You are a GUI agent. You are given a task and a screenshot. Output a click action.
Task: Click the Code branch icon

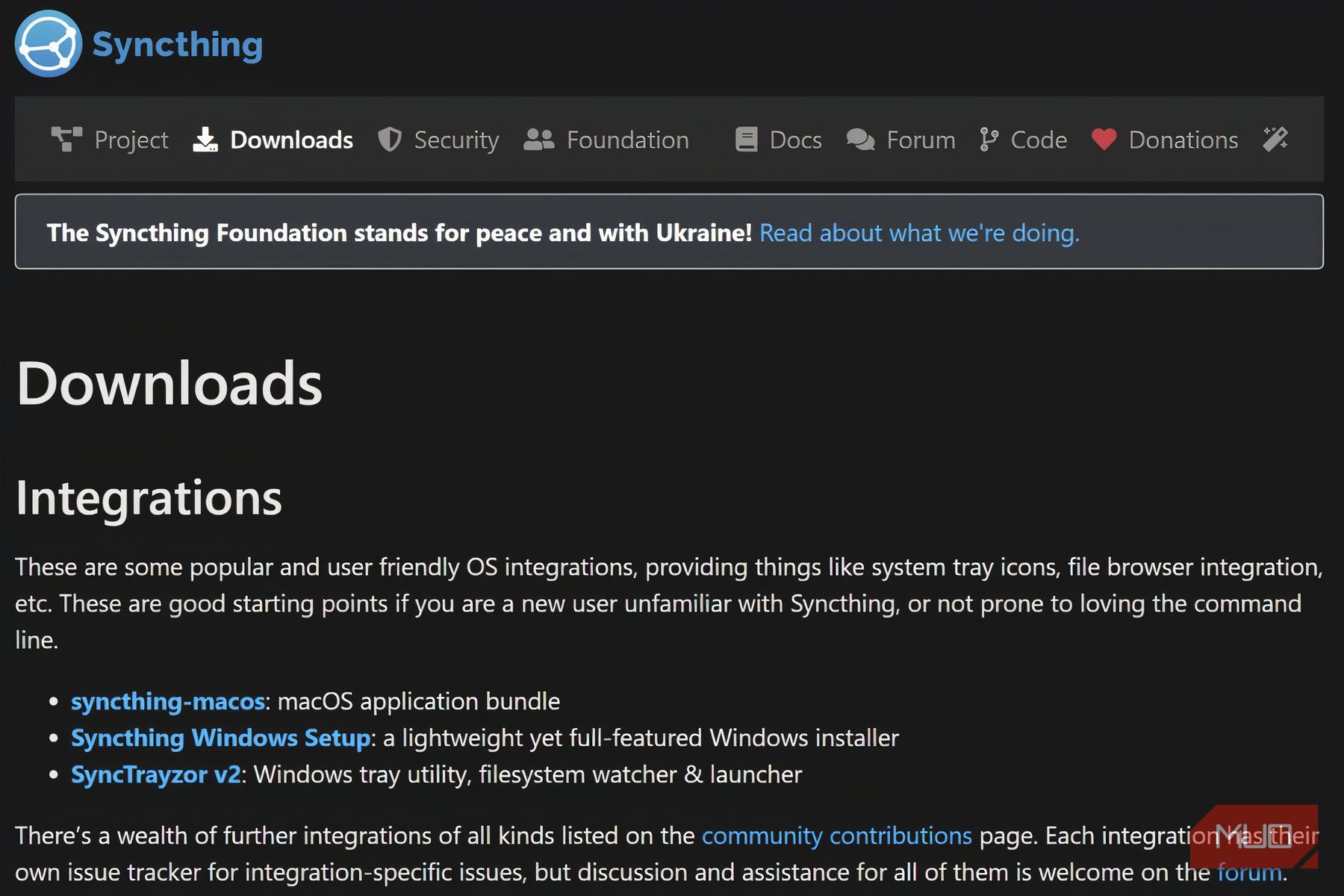coord(989,140)
